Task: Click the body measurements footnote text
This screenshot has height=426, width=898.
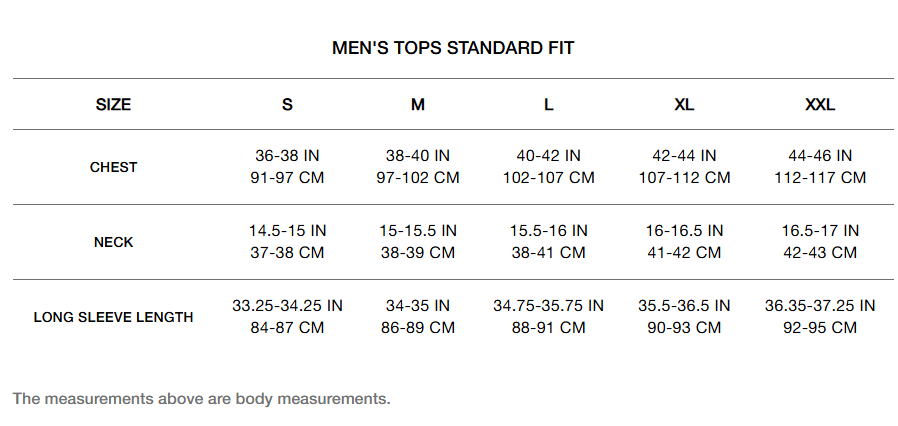Action: point(201,398)
